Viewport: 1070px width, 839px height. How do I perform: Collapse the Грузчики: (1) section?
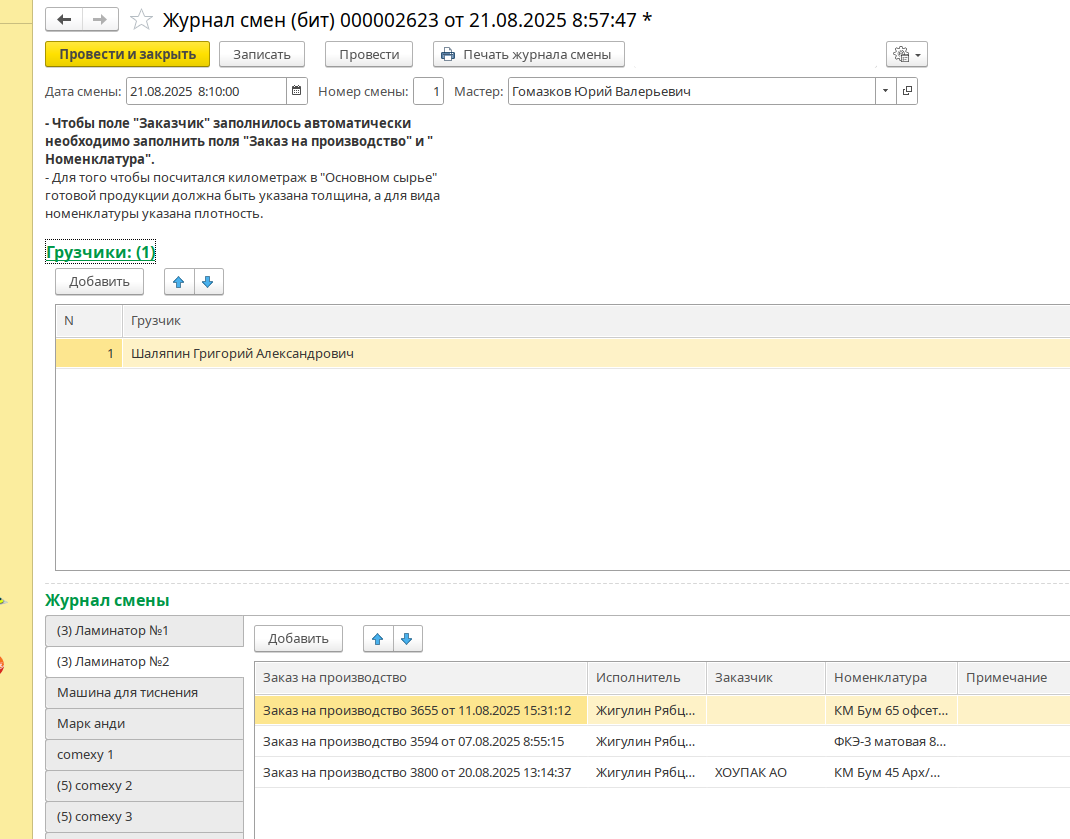point(100,252)
